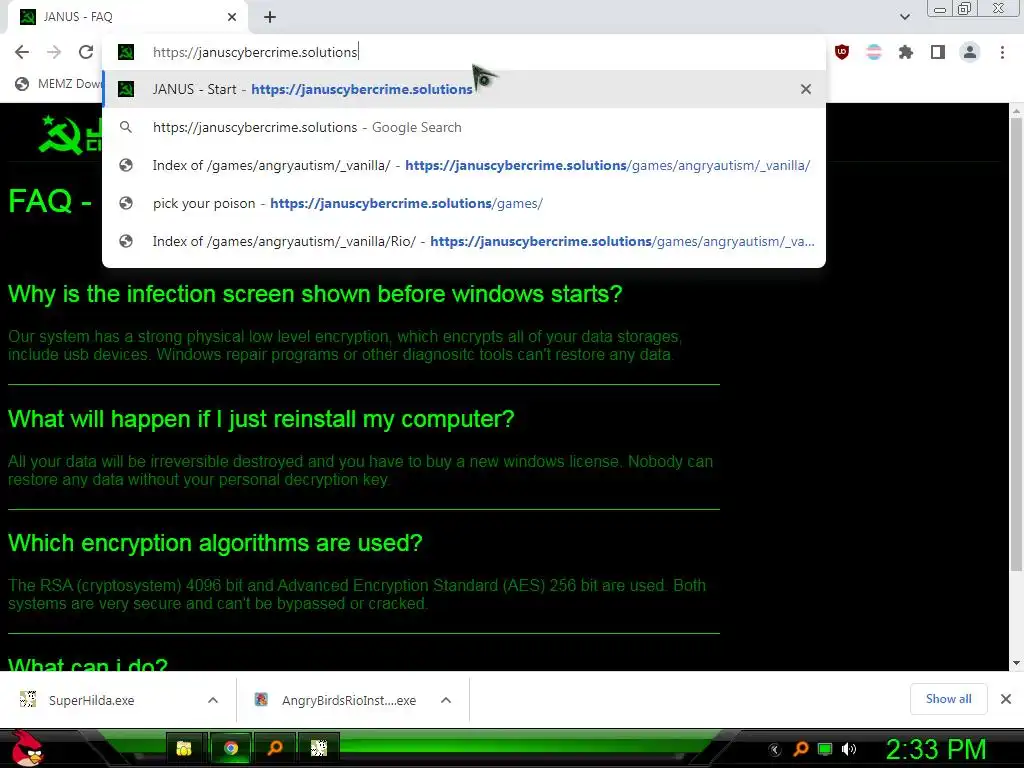1024x768 pixels.
Task: Open the Extensions puzzle menu
Action: 905,52
